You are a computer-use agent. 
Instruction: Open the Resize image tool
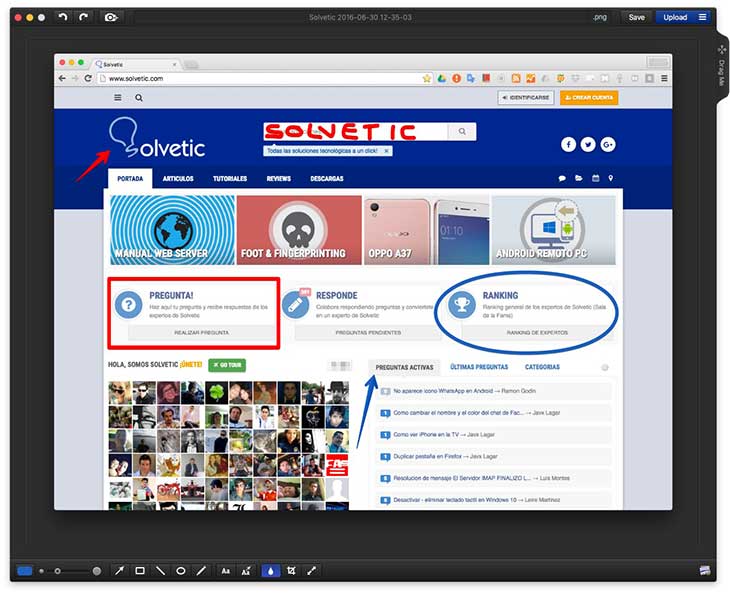pos(311,571)
